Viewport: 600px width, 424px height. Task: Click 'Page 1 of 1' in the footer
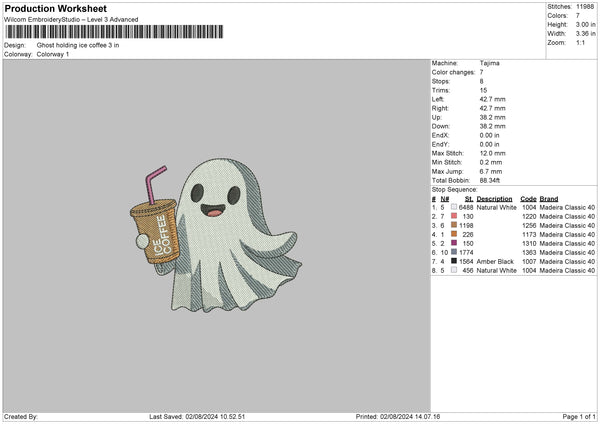579,417
